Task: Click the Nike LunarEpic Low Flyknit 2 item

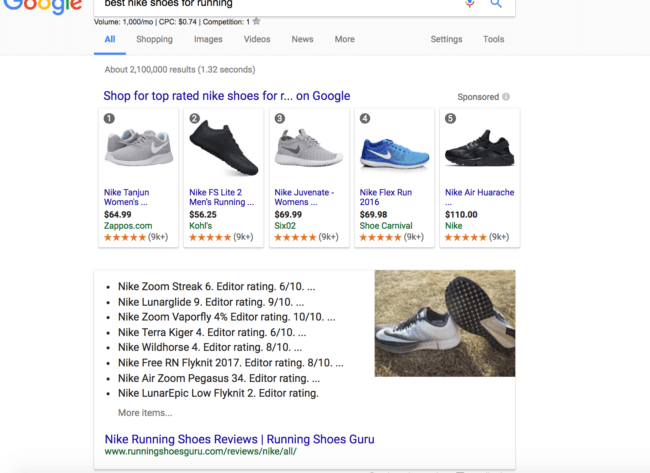Action: pyautogui.click(x=218, y=393)
